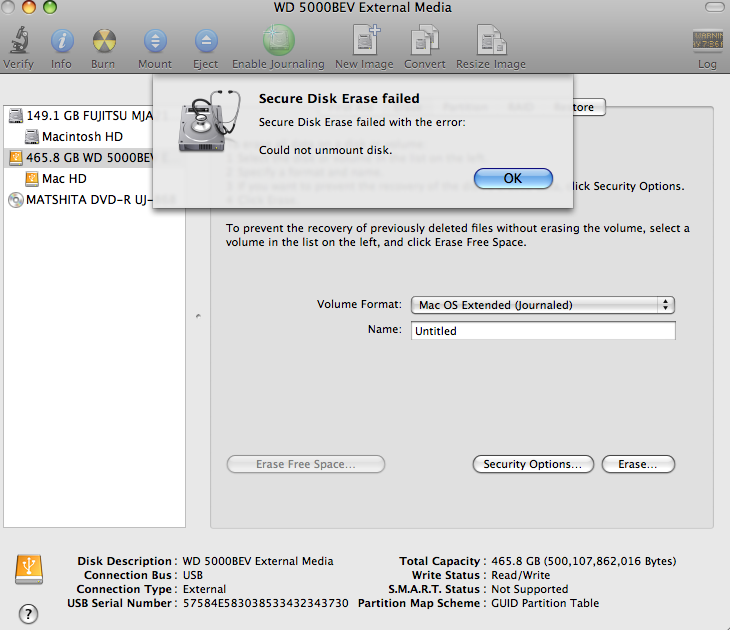Click 'Could not unmount disk.' message
This screenshot has width=730, height=630.
click(325, 150)
